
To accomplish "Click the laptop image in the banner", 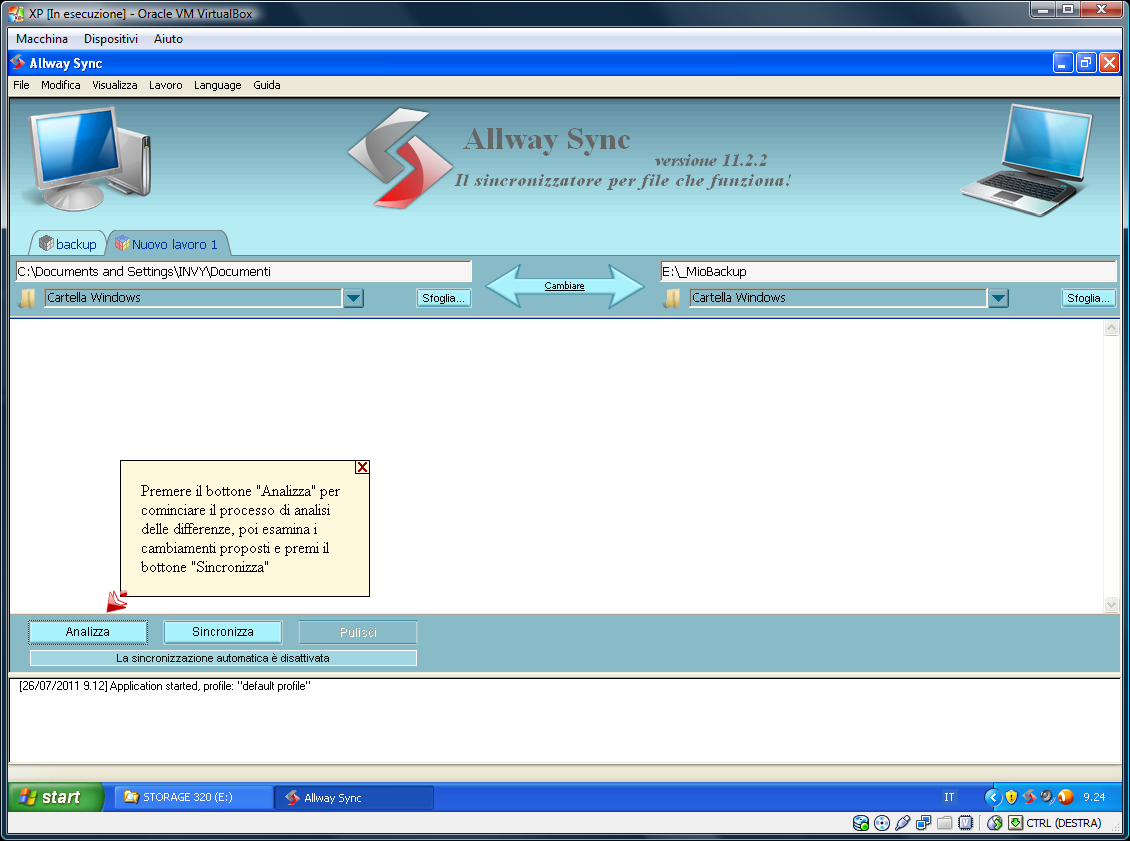I will coord(1027,160).
